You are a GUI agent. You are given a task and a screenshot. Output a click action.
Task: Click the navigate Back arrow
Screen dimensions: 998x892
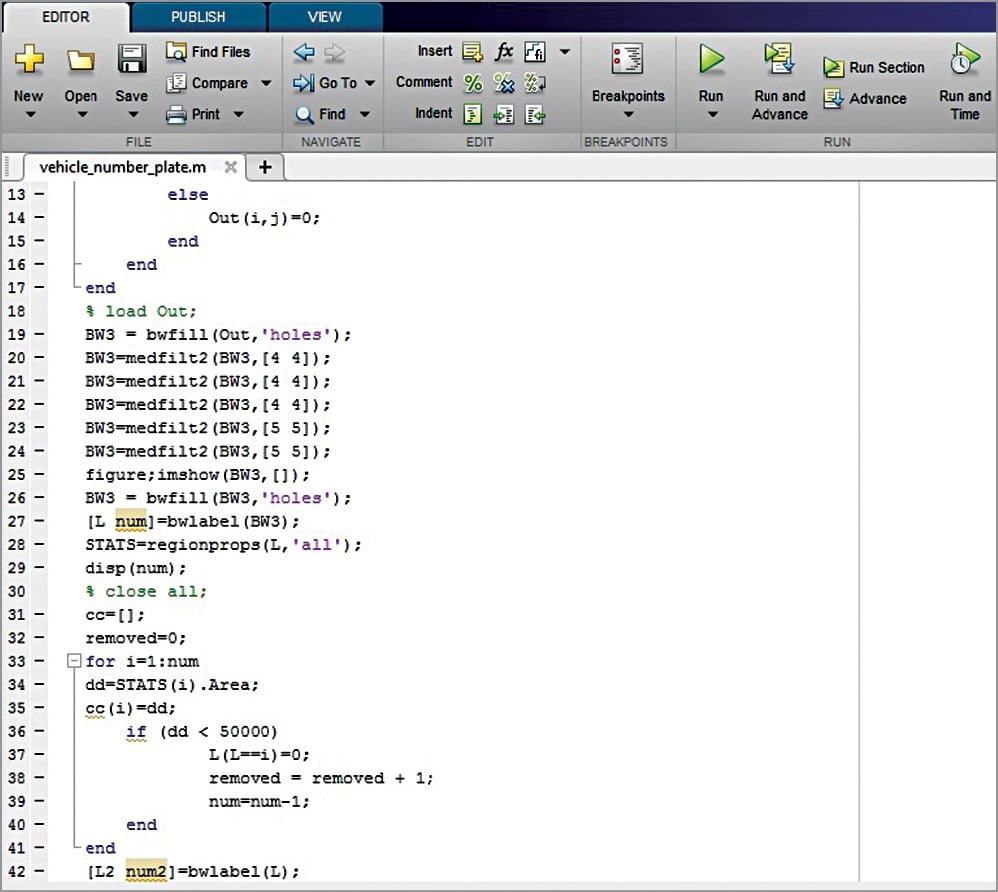pos(304,51)
